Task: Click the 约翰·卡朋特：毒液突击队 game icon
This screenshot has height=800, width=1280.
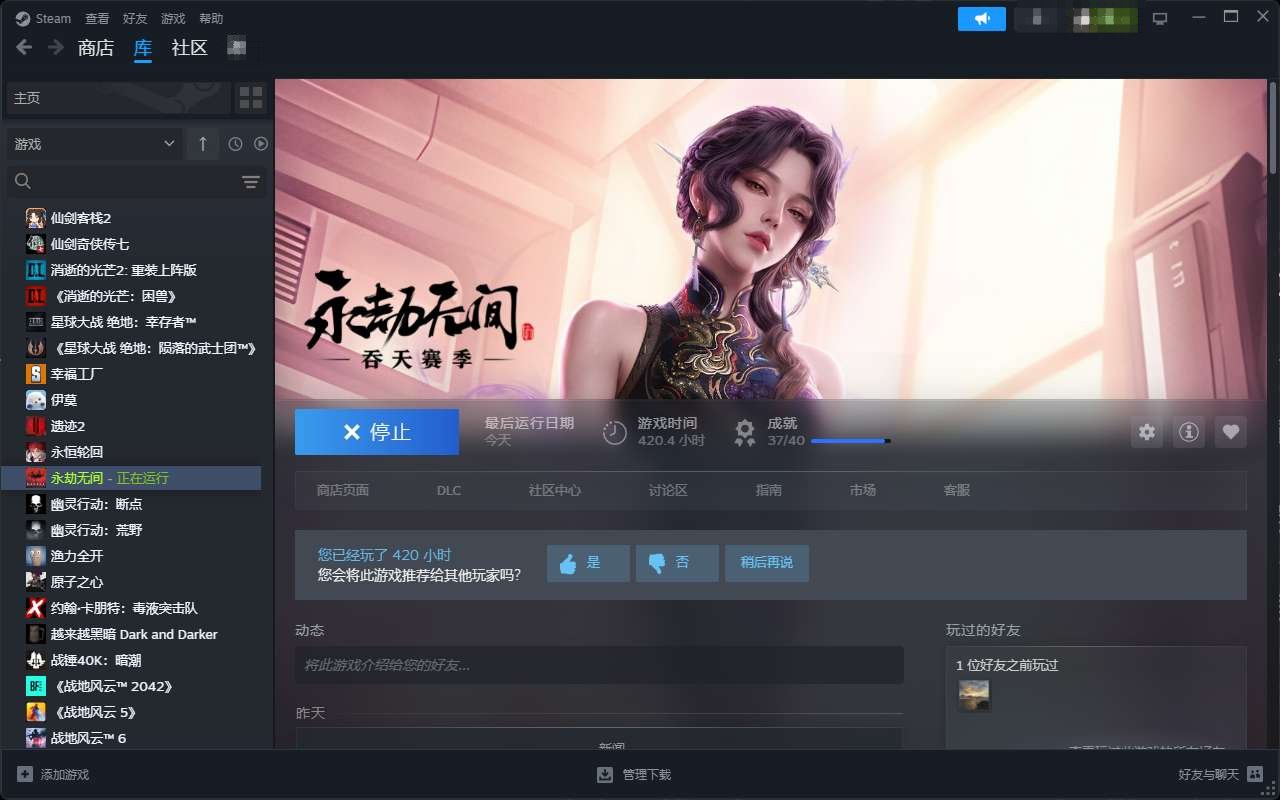Action: [36, 608]
